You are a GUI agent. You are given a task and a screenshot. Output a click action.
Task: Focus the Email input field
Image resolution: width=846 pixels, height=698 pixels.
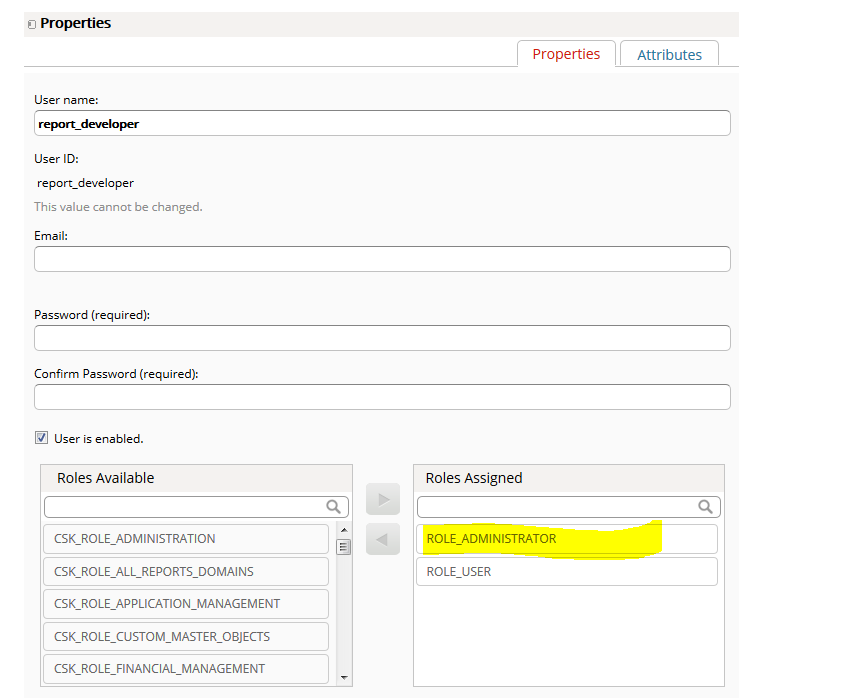(382, 259)
